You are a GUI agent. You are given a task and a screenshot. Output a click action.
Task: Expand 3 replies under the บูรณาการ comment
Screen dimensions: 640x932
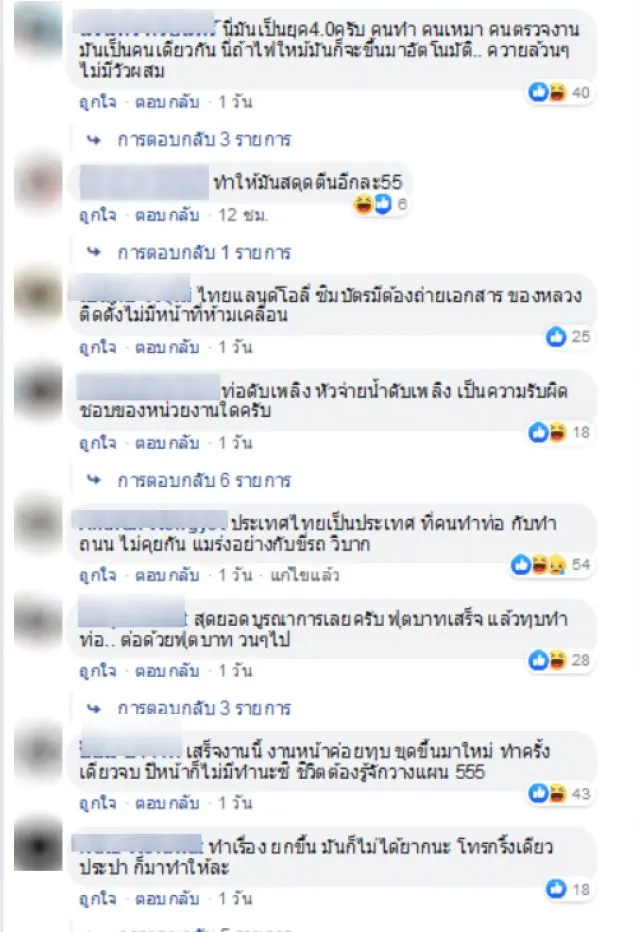(x=204, y=709)
